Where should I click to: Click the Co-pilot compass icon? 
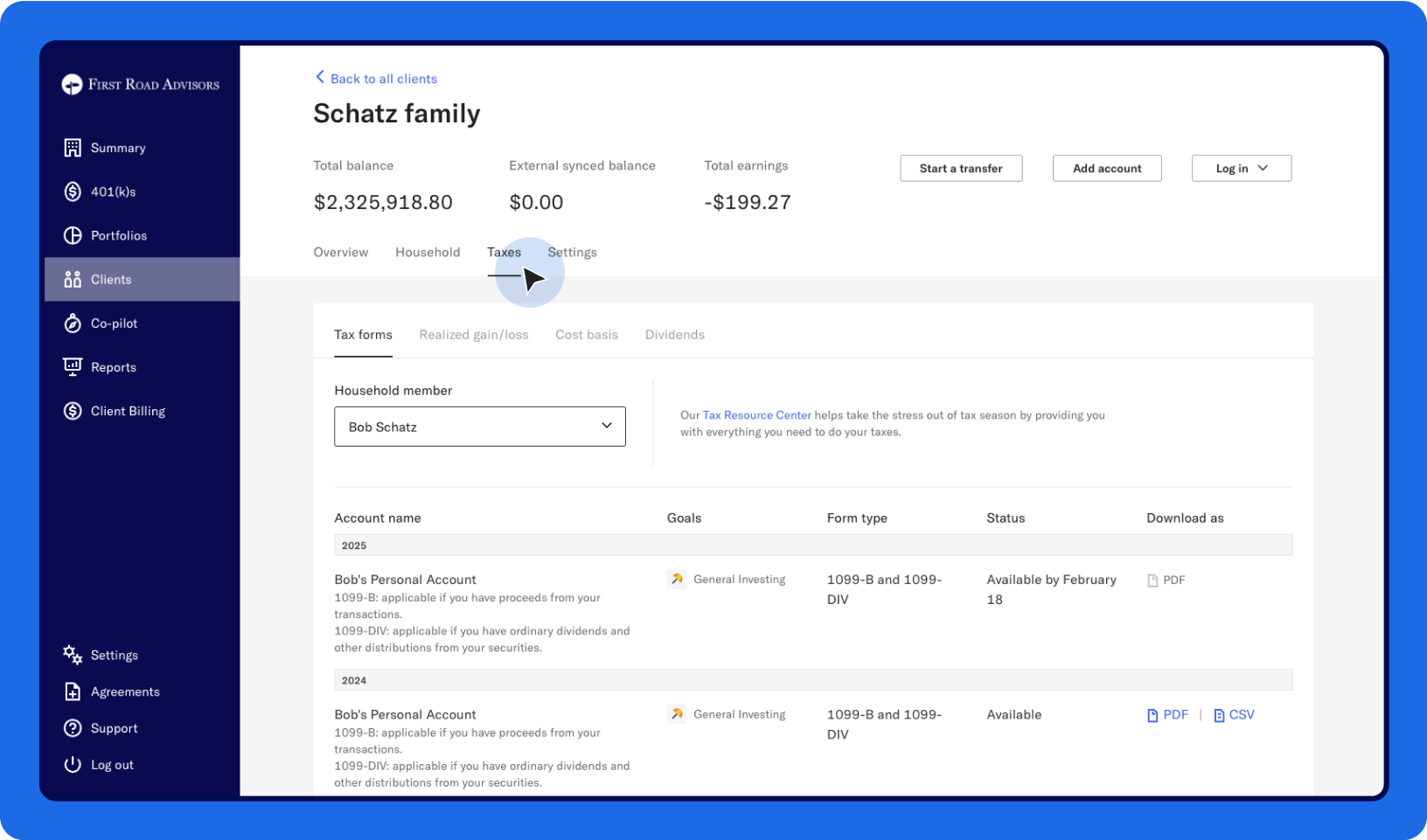point(73,323)
